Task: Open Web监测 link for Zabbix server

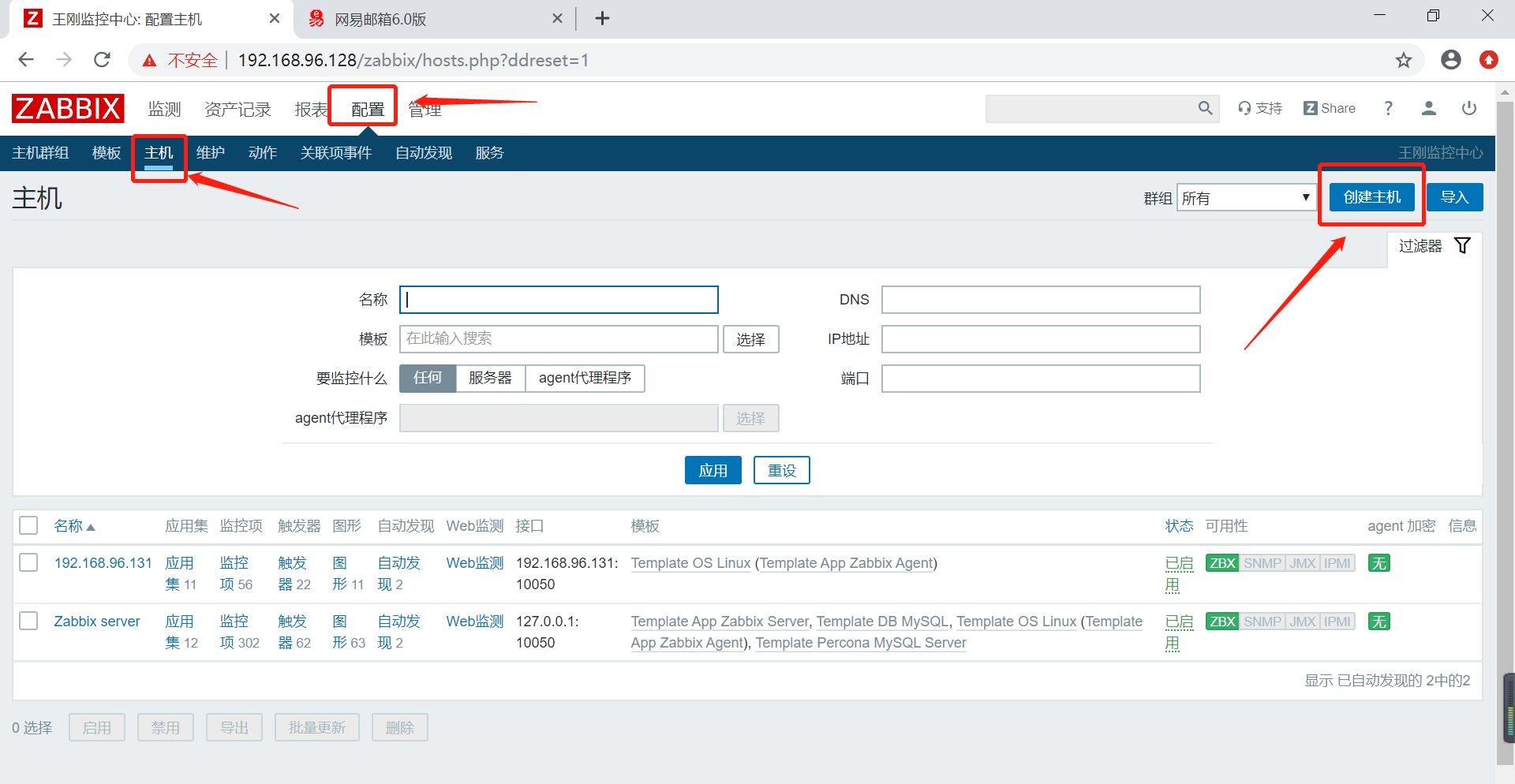Action: pyautogui.click(x=475, y=622)
